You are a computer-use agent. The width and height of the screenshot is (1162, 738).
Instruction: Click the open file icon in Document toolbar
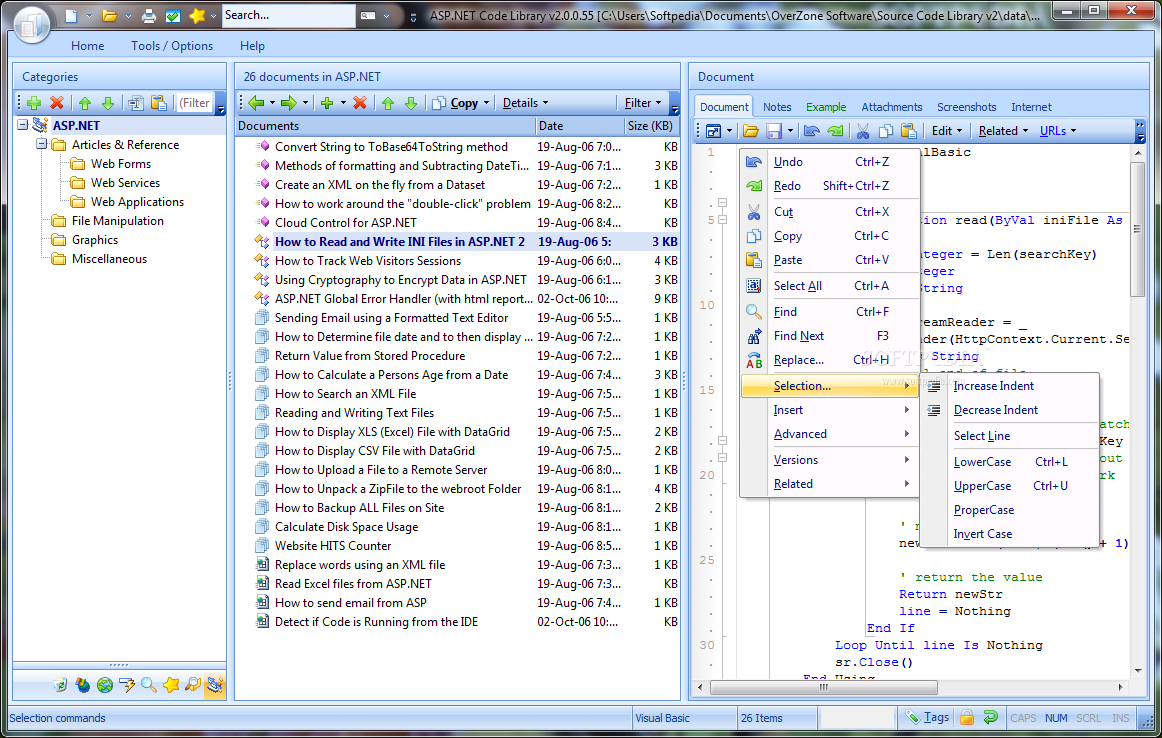pos(751,131)
